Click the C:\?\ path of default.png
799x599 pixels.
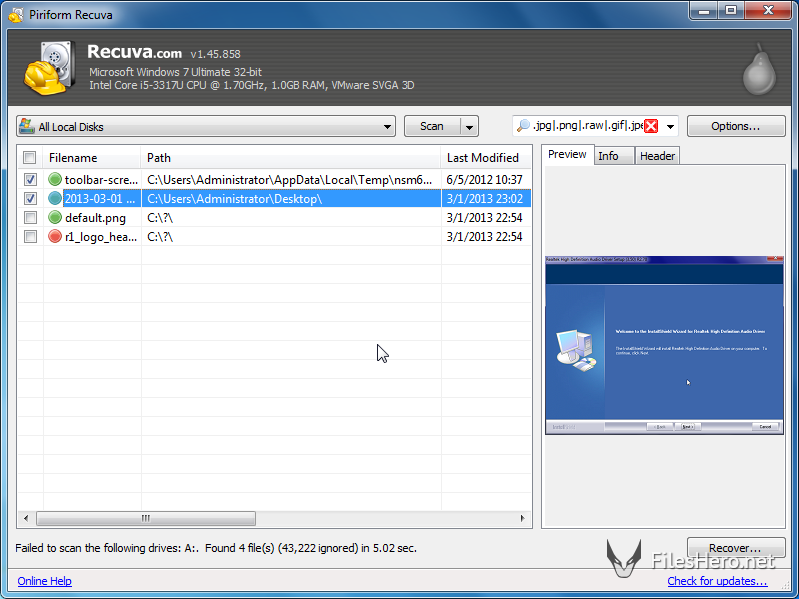[160, 218]
